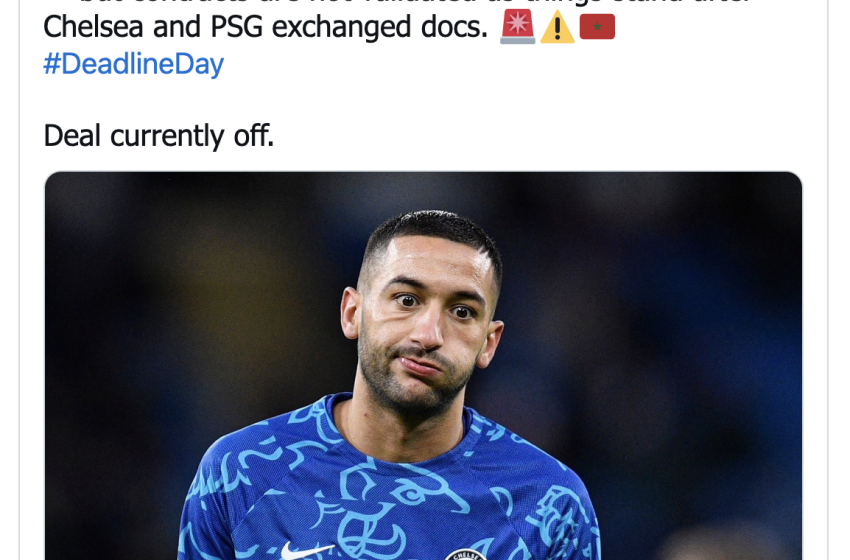This screenshot has height=560, width=850.
Task: Click the word "currently" in the tweet
Action: (166, 137)
